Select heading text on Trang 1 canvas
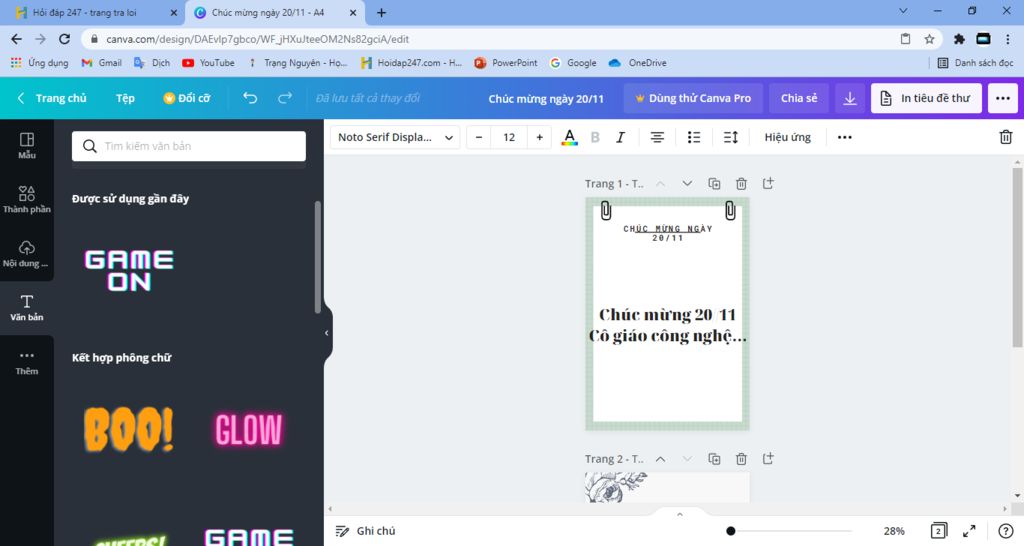 click(x=667, y=233)
